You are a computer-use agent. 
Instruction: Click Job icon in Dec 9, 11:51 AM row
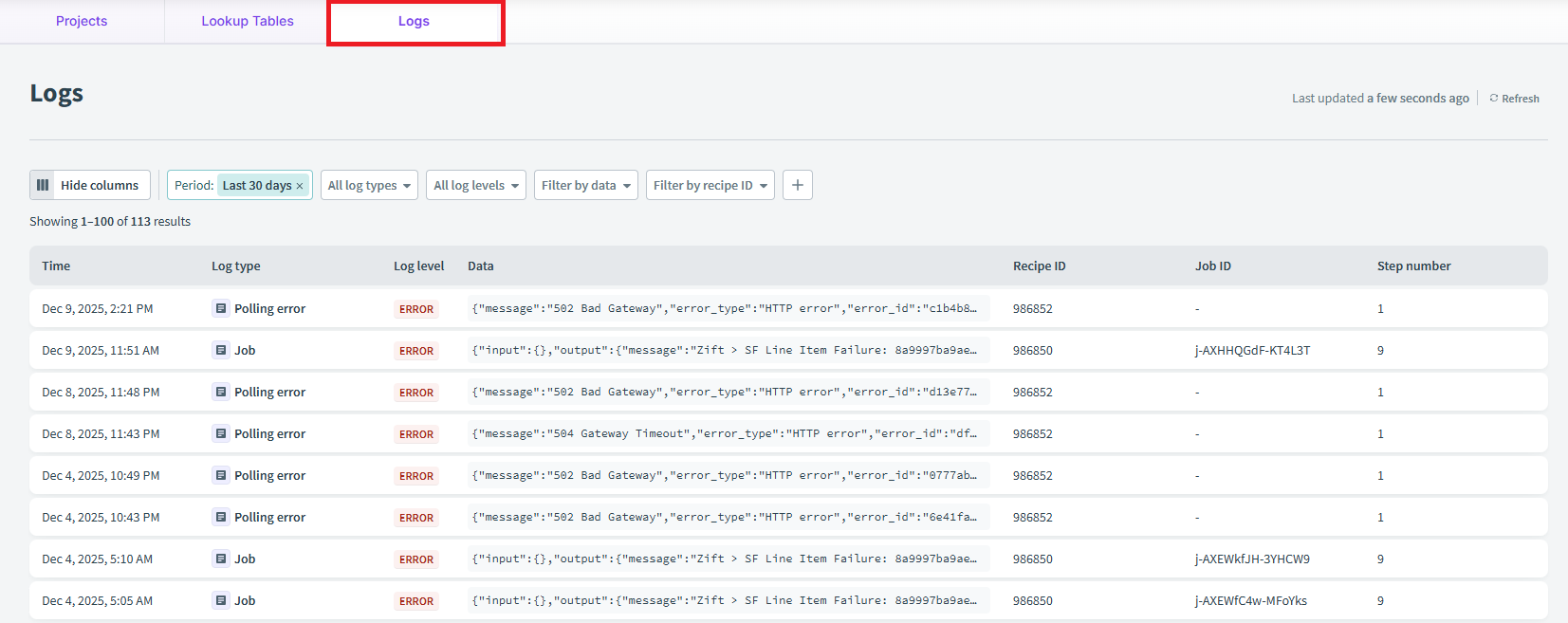[x=220, y=350]
